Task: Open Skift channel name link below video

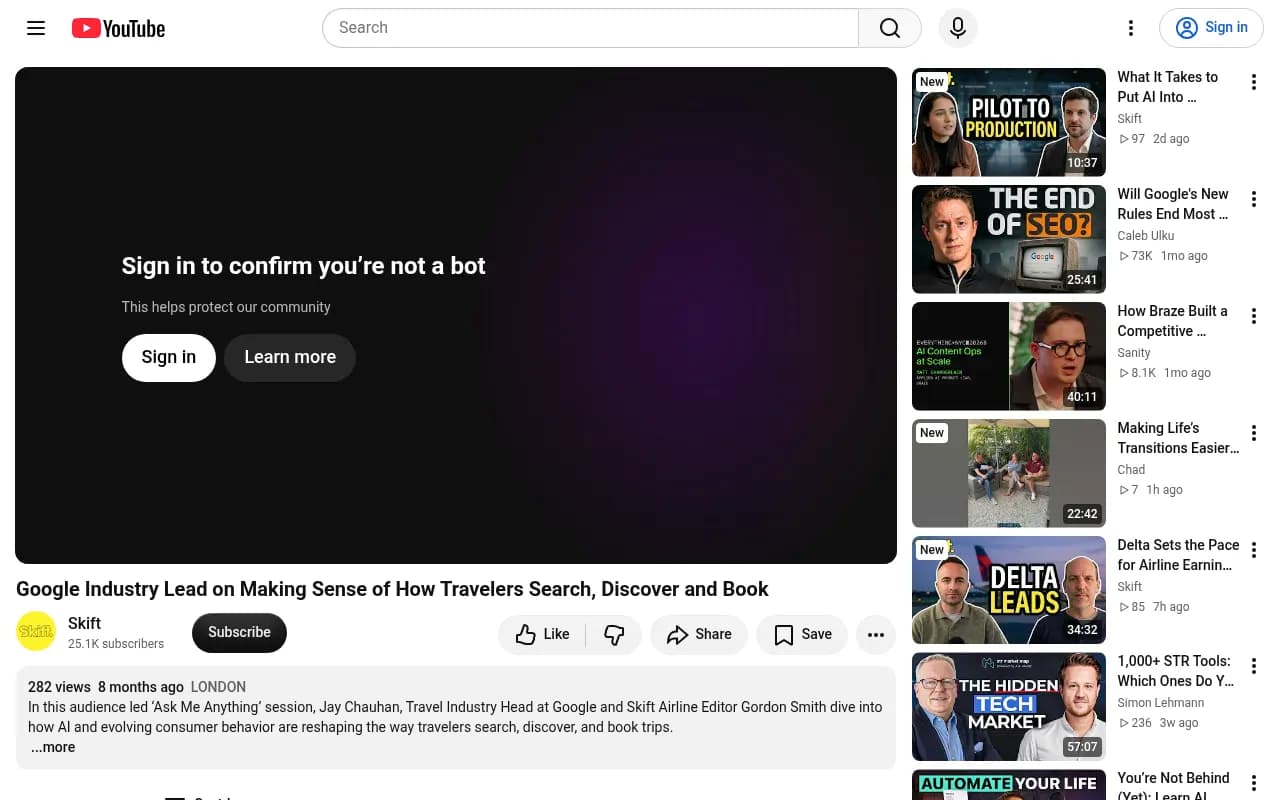Action: tap(85, 623)
